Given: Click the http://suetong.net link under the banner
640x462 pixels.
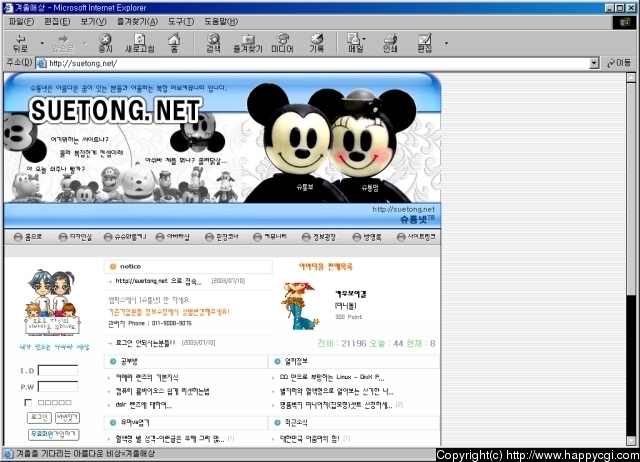Looking at the screenshot, I should click(x=403, y=209).
